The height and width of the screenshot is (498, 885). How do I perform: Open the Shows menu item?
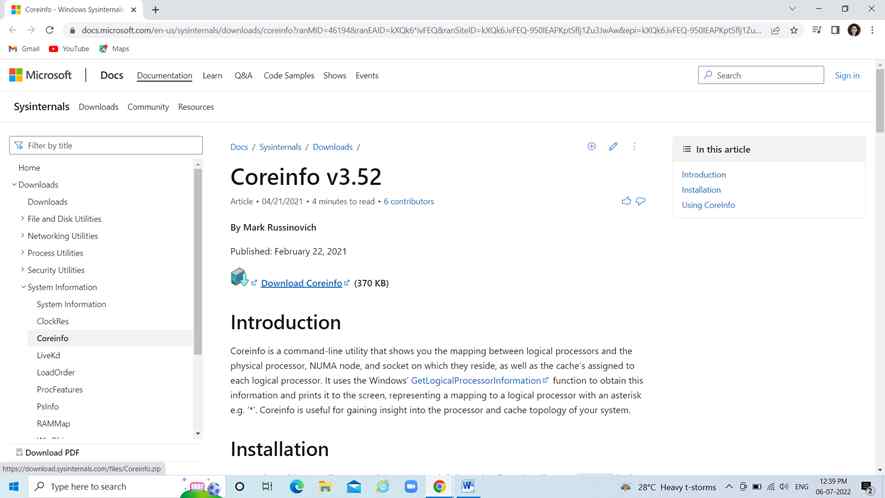click(335, 75)
